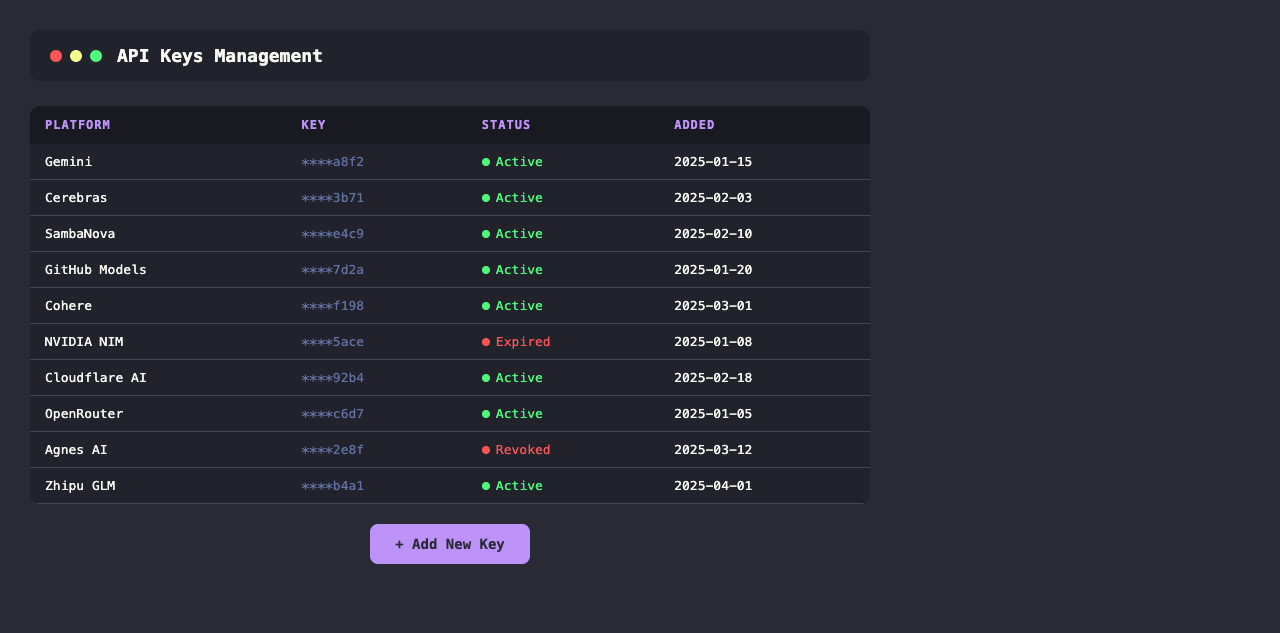Click the Active status in Zhipu GLM row
Viewport: 1280px width, 633px height.
(512, 486)
